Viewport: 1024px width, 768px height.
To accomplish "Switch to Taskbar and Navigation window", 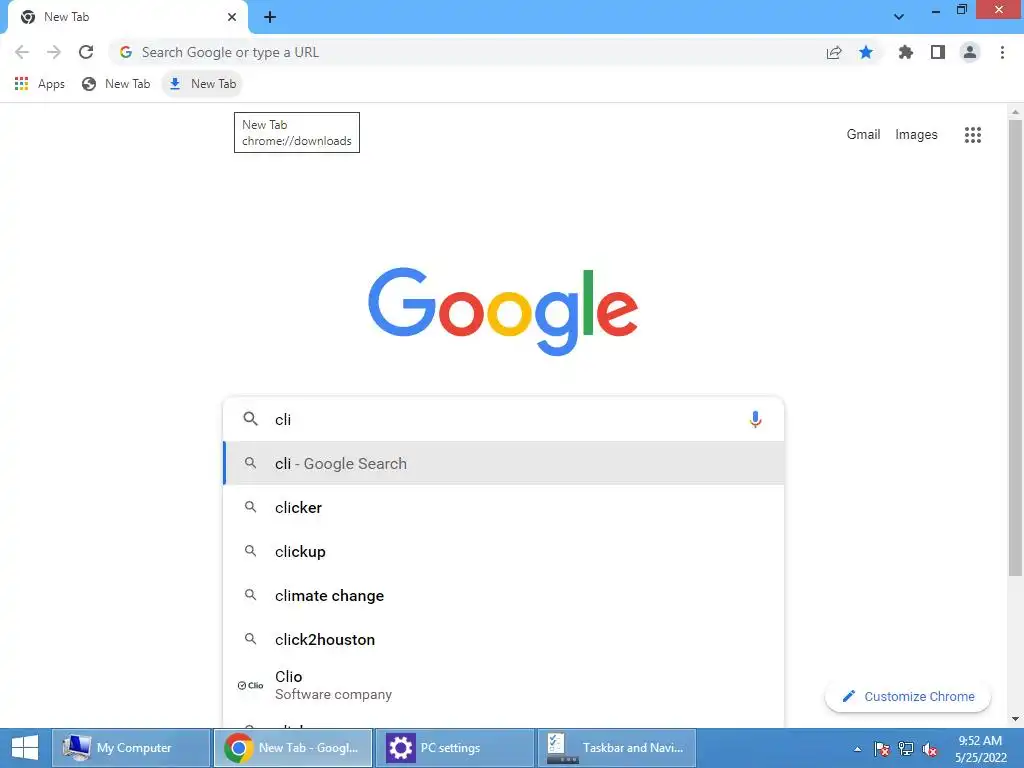I will click(x=617, y=748).
